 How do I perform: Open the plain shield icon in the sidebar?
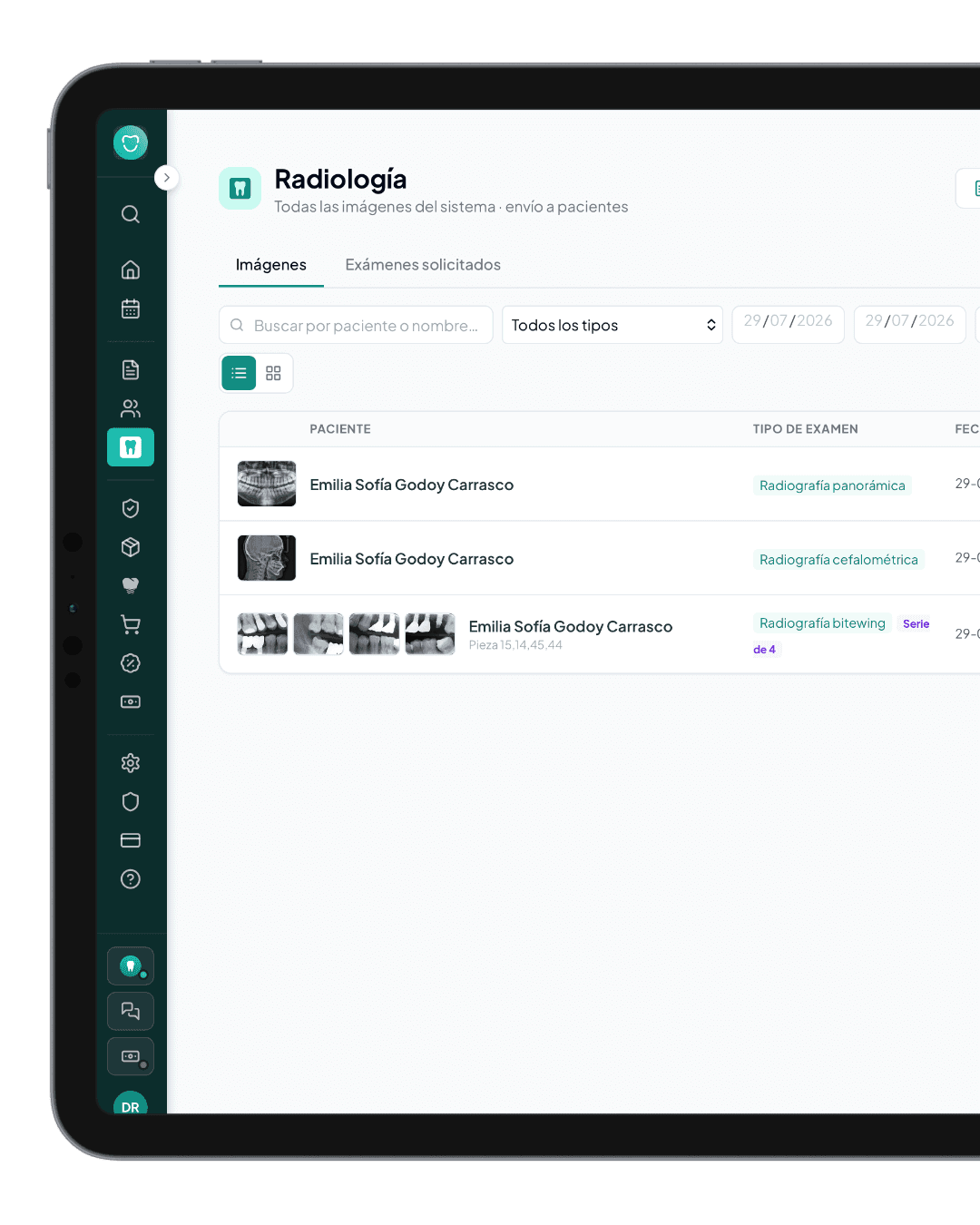pos(131,801)
